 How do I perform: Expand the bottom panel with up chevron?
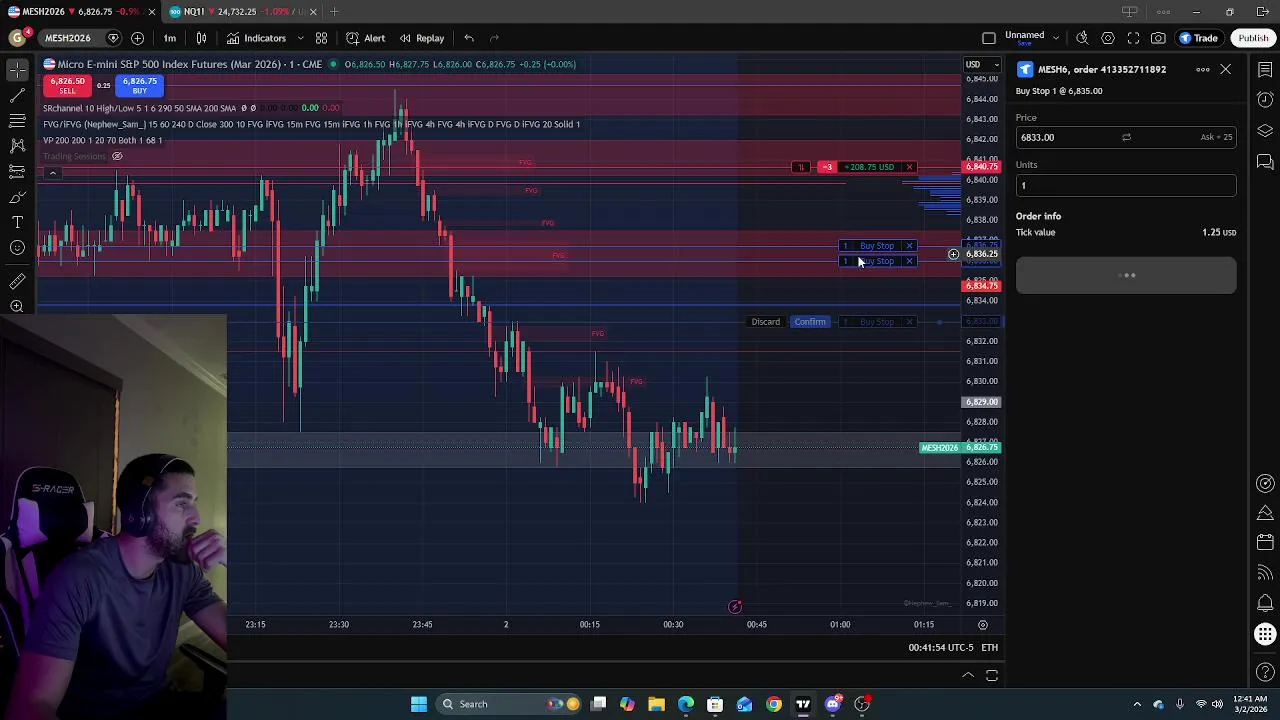tap(968, 675)
